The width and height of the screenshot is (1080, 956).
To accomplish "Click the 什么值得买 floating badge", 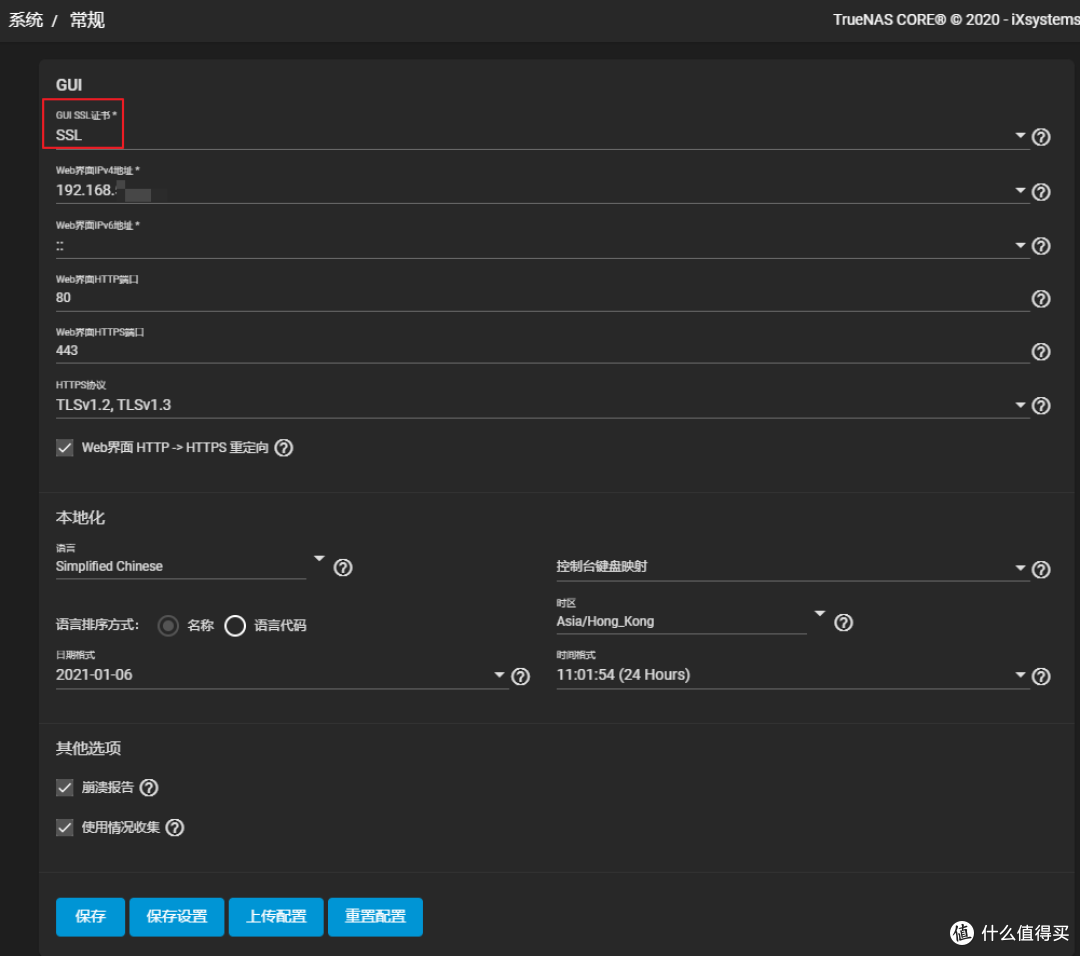I will coord(1005,932).
